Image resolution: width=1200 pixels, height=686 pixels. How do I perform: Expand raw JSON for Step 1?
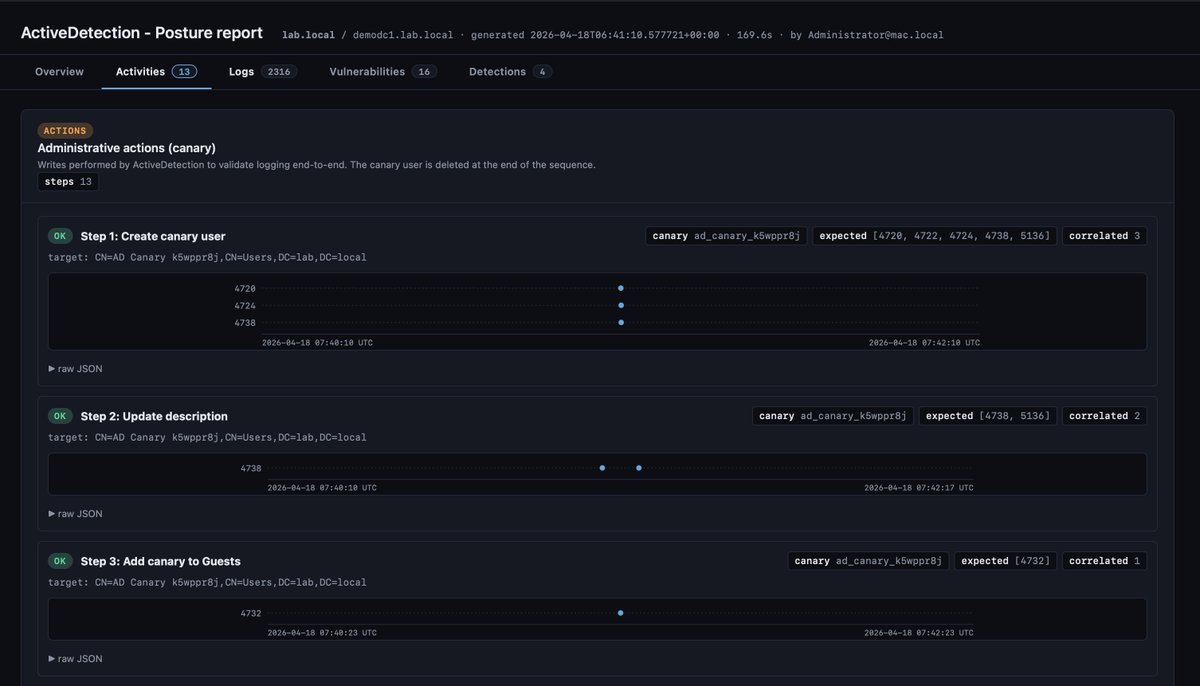click(x=75, y=368)
